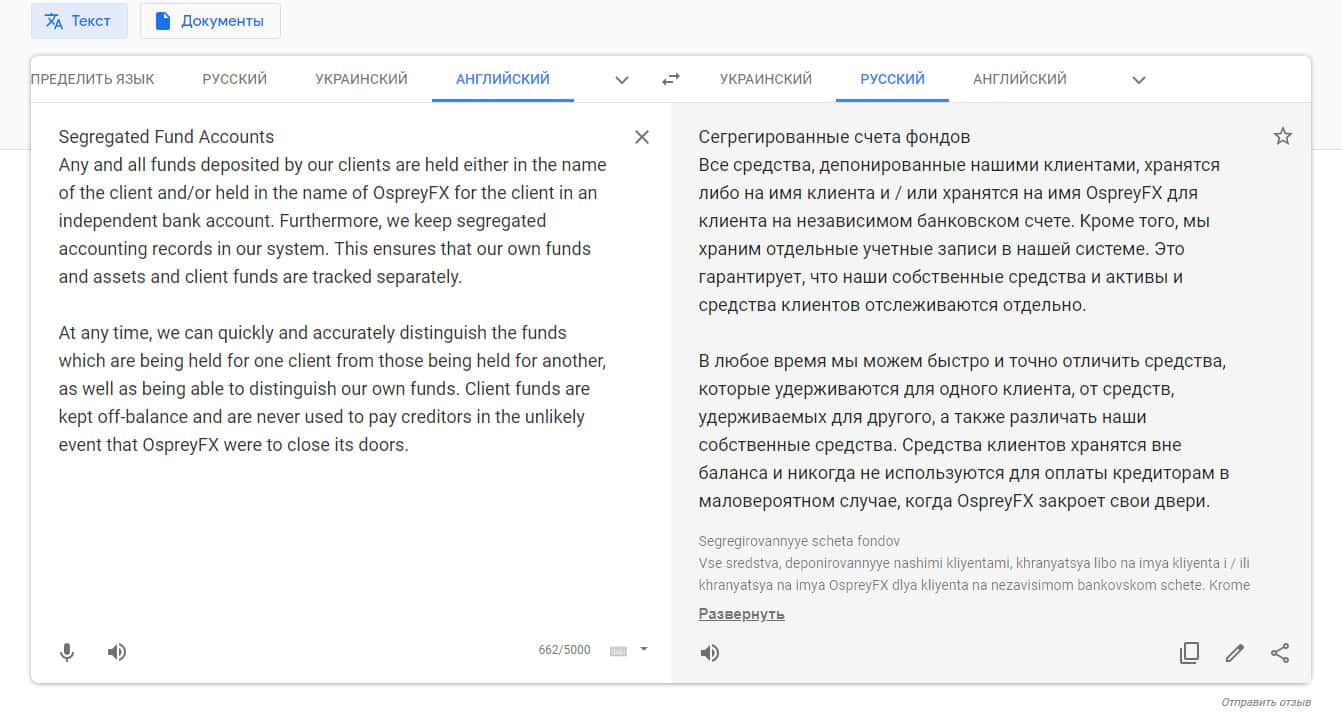Click the pencil suggest edit icon
The width and height of the screenshot is (1342, 720).
[x=1235, y=653]
